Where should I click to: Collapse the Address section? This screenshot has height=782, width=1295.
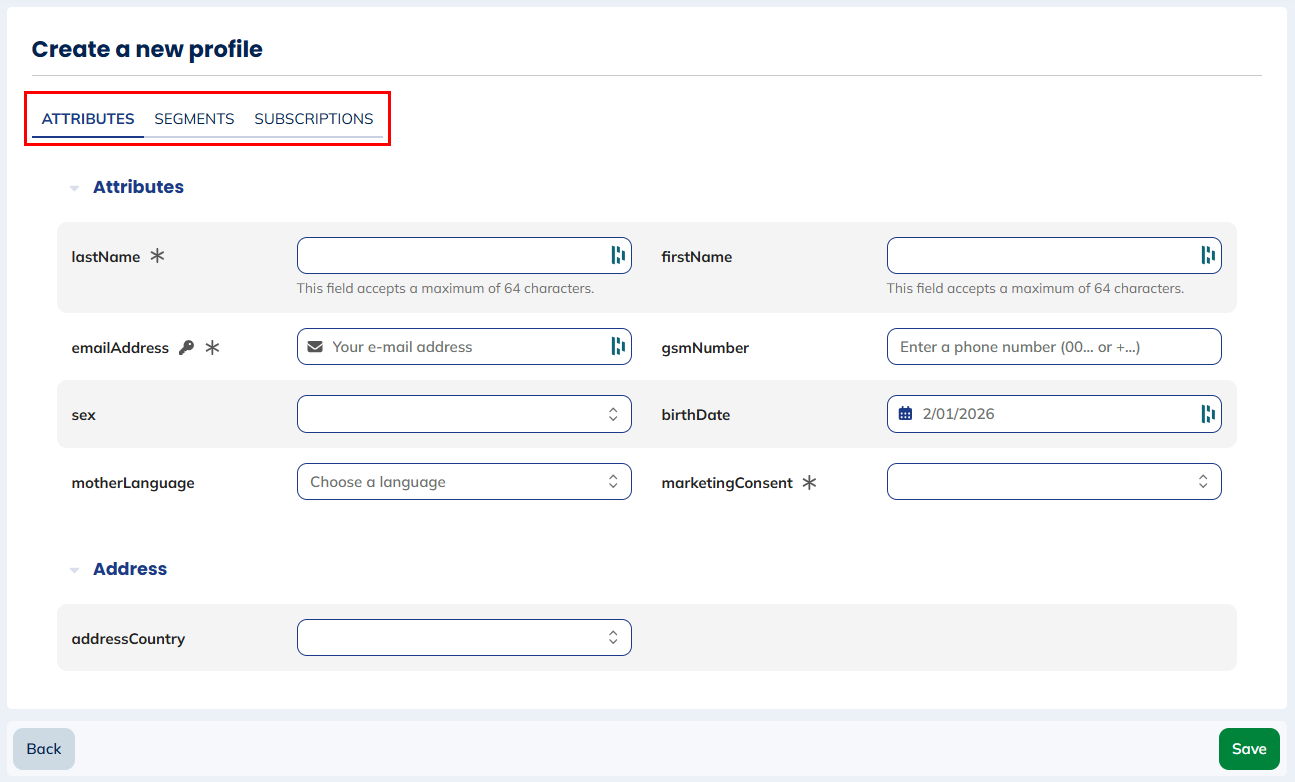pos(75,570)
